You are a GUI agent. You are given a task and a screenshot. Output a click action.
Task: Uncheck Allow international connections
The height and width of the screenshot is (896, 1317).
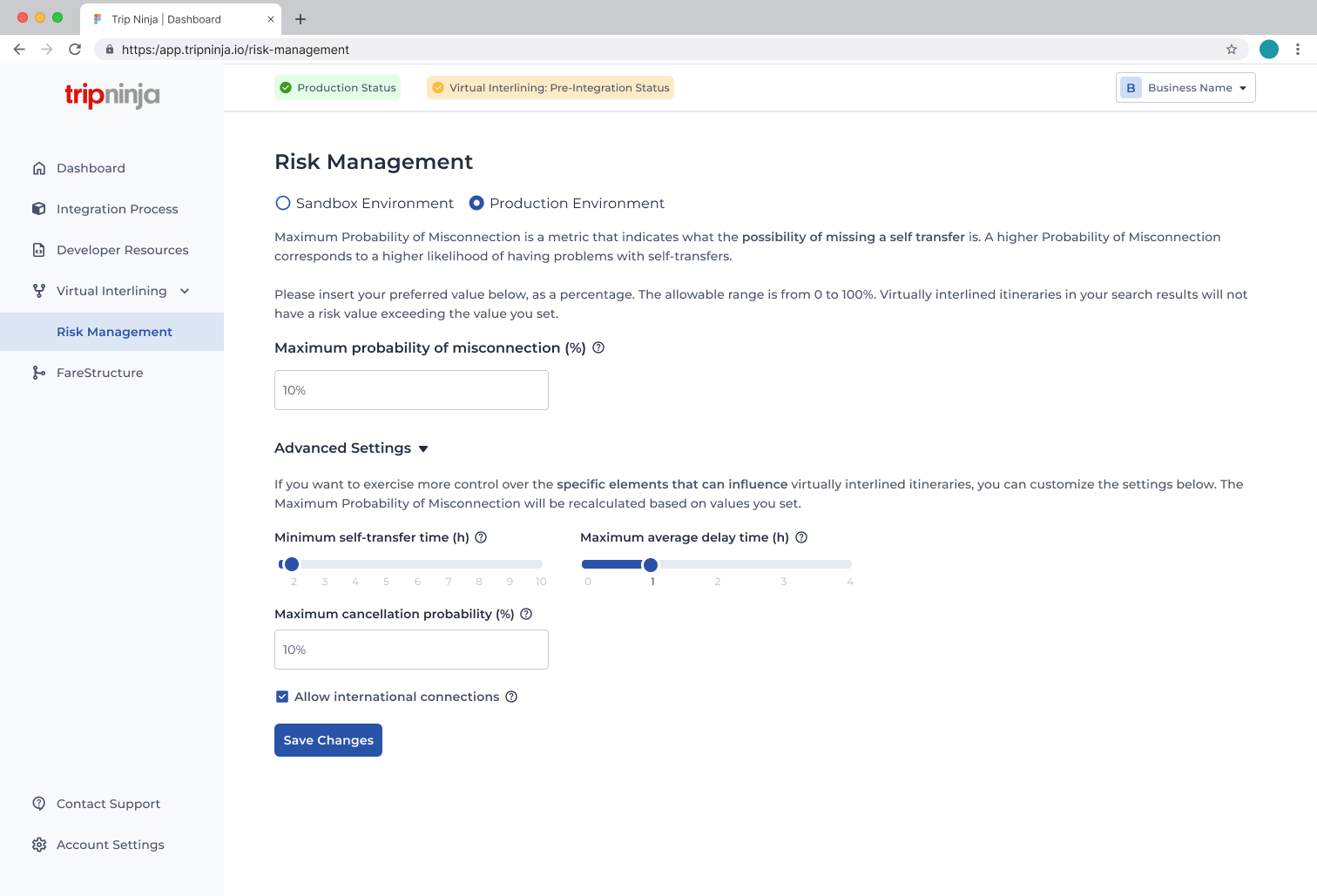click(281, 697)
